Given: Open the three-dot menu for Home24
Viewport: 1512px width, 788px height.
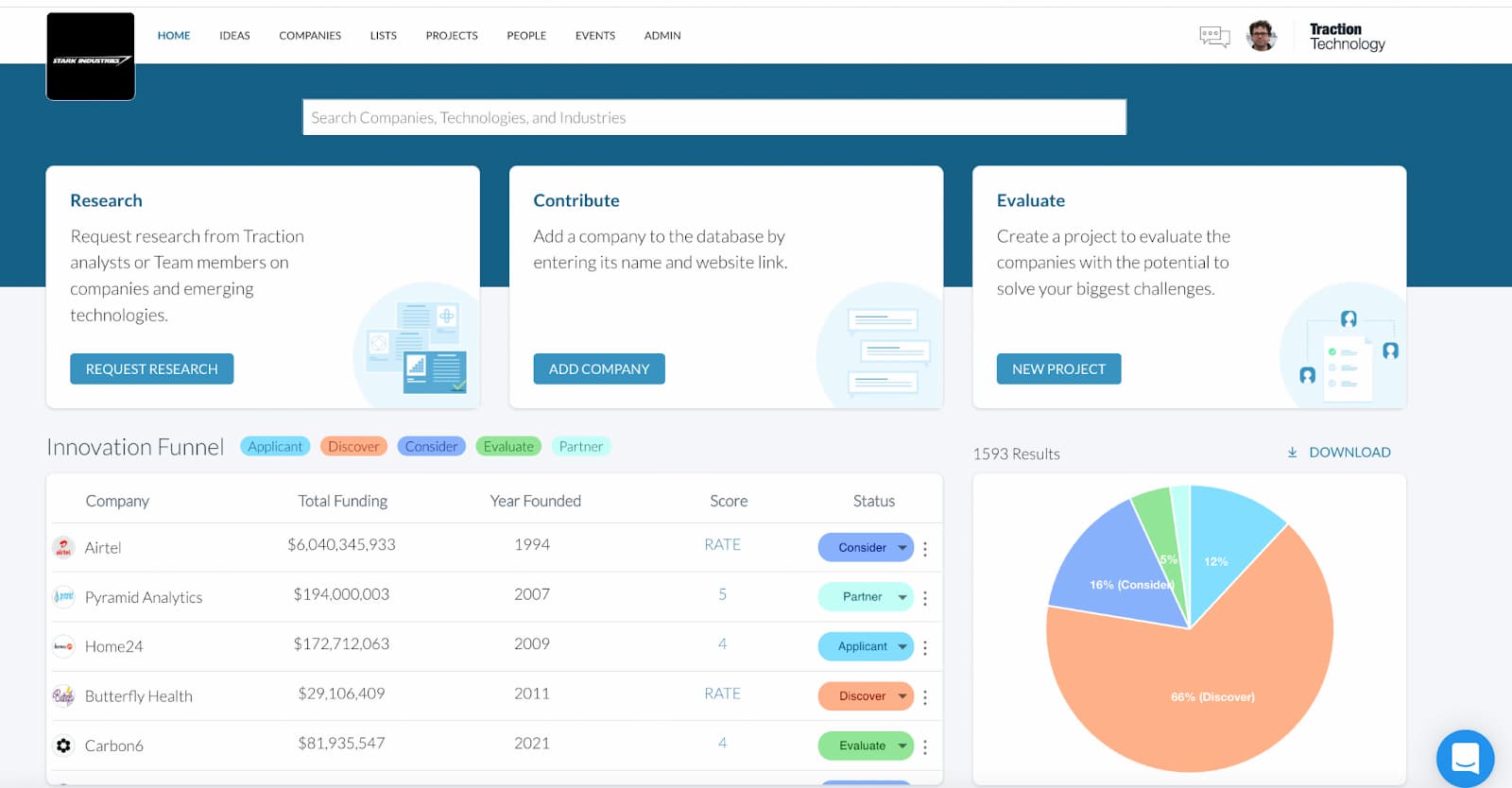Looking at the screenshot, I should click(x=925, y=648).
